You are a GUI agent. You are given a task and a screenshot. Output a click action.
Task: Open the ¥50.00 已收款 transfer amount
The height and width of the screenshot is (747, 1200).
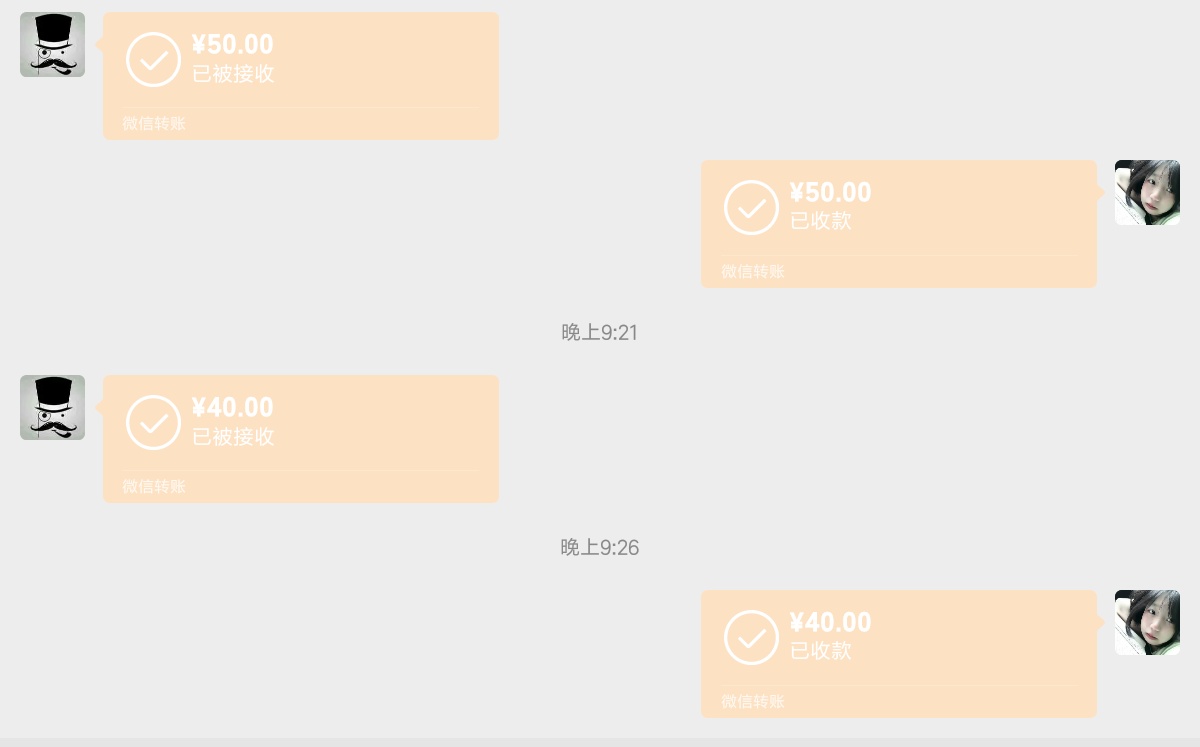click(x=830, y=192)
